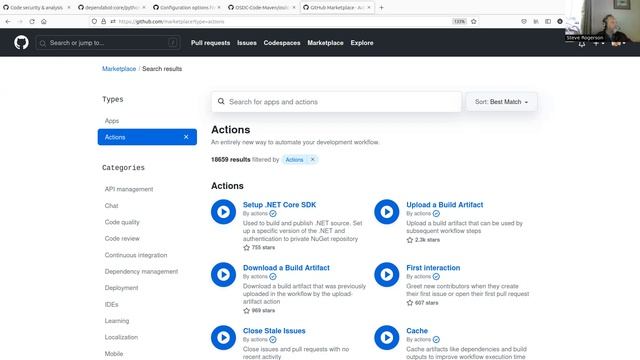Remove Actions type filter with X in sidebar
640x360 pixels.
tap(186, 137)
